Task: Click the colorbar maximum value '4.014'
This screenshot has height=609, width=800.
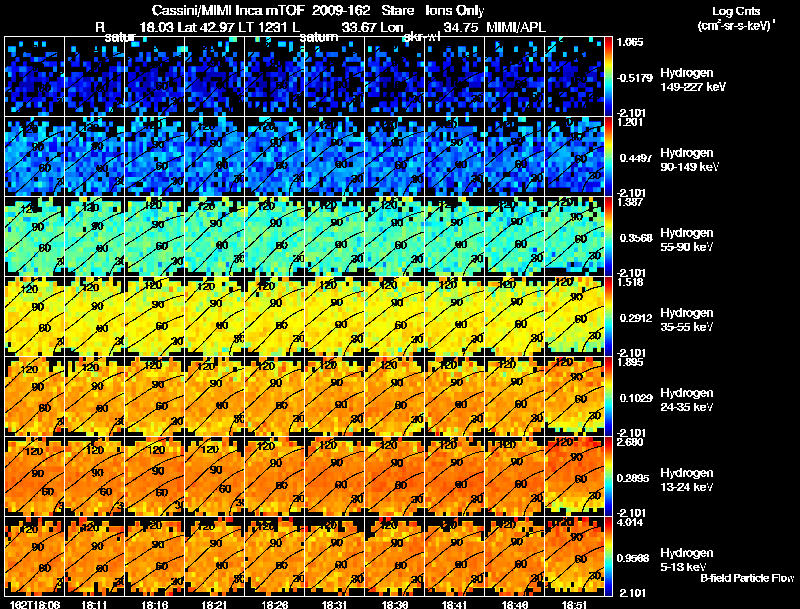Action: tap(630, 523)
